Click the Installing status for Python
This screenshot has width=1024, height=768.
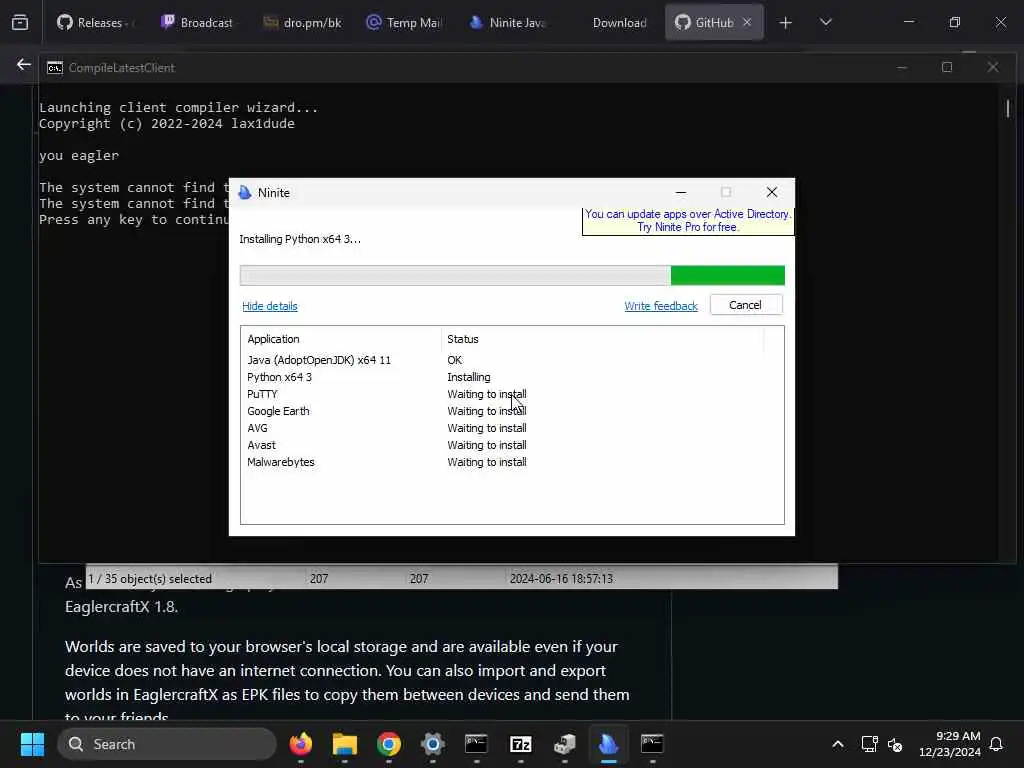[469, 377]
